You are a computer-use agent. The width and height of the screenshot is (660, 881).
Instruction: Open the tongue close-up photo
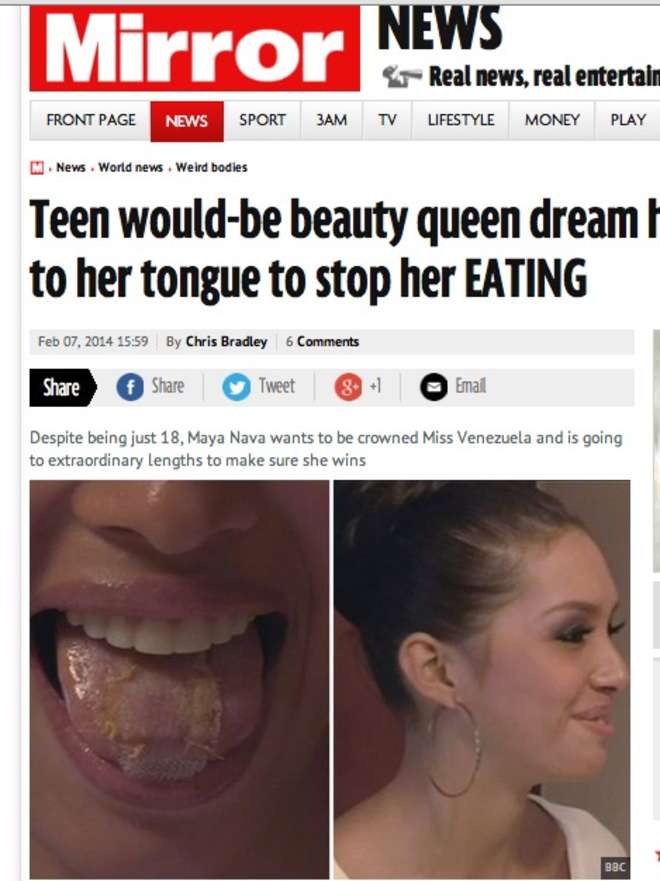pyautogui.click(x=179, y=679)
